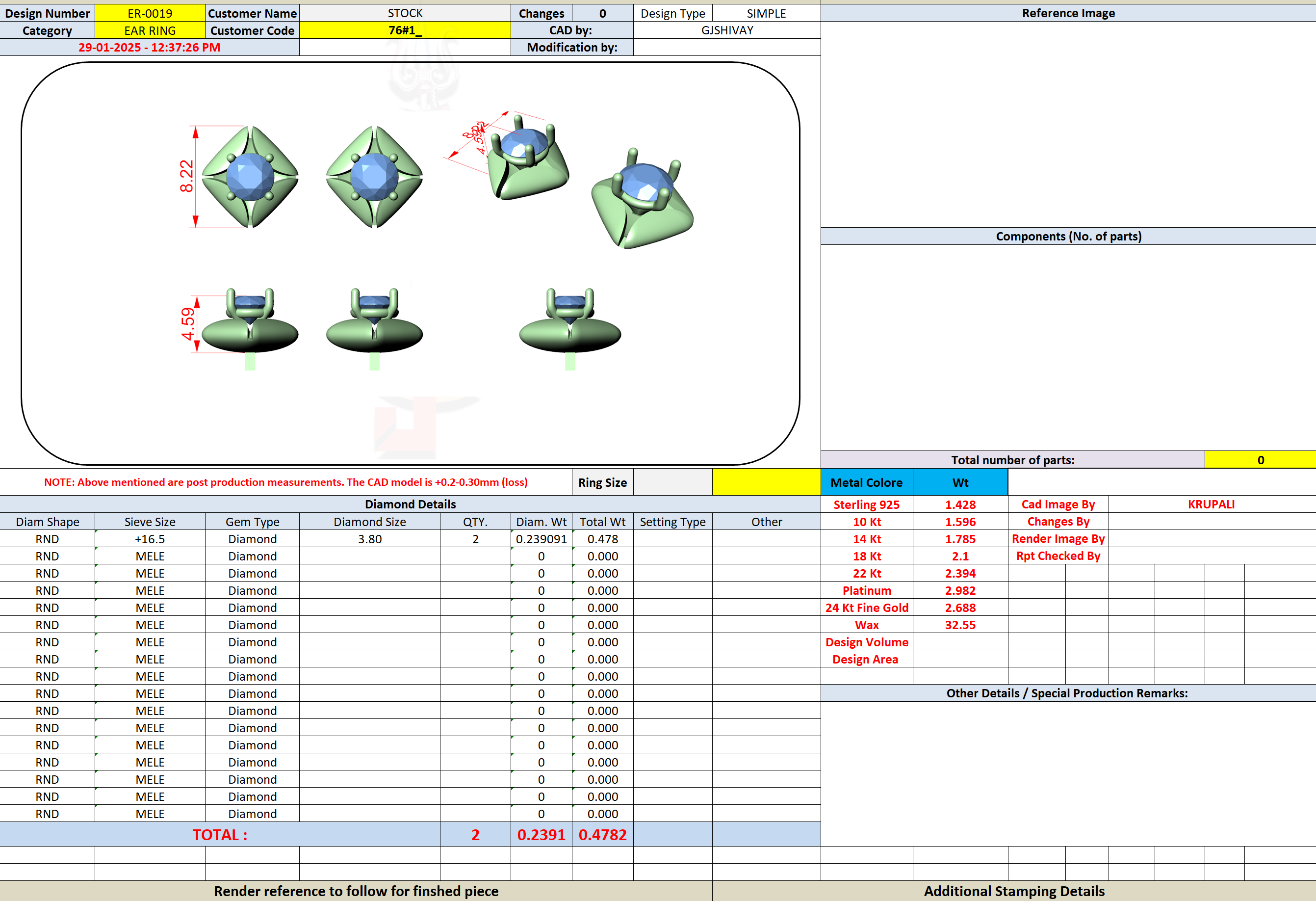Click the Rpt Checked By label
The width and height of the screenshot is (1316, 901).
pyautogui.click(x=1058, y=556)
